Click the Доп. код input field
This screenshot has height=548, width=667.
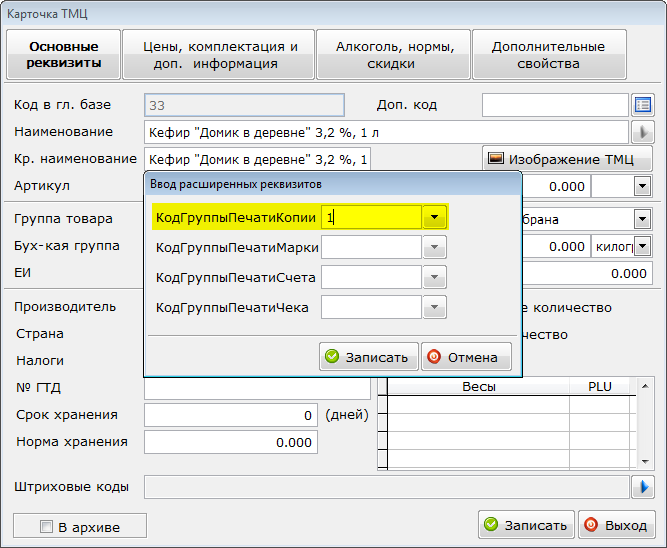(555, 105)
